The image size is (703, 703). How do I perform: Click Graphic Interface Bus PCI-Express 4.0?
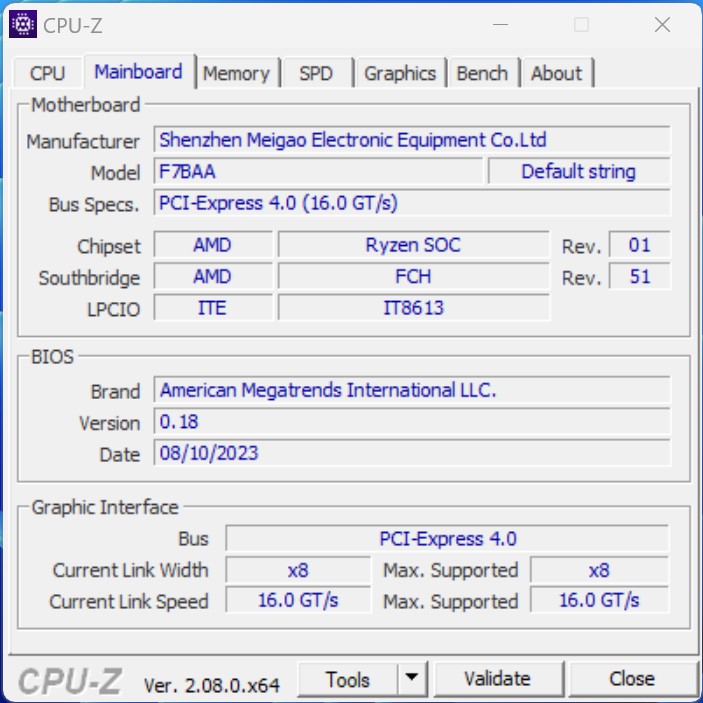[x=447, y=538]
